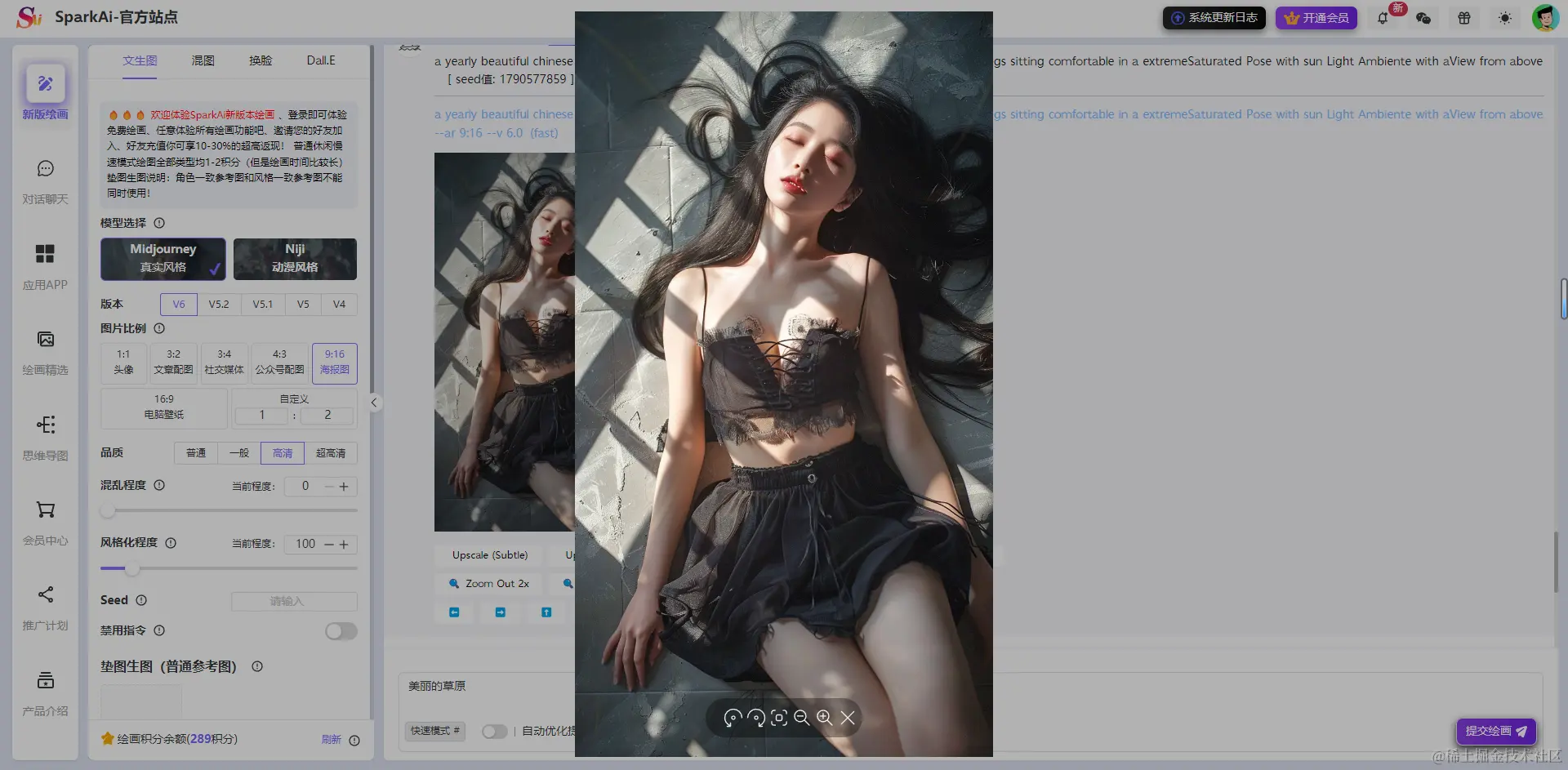Screen dimensions: 1568x770
Task: Click the Seed 请输入 input field
Action: click(x=293, y=600)
